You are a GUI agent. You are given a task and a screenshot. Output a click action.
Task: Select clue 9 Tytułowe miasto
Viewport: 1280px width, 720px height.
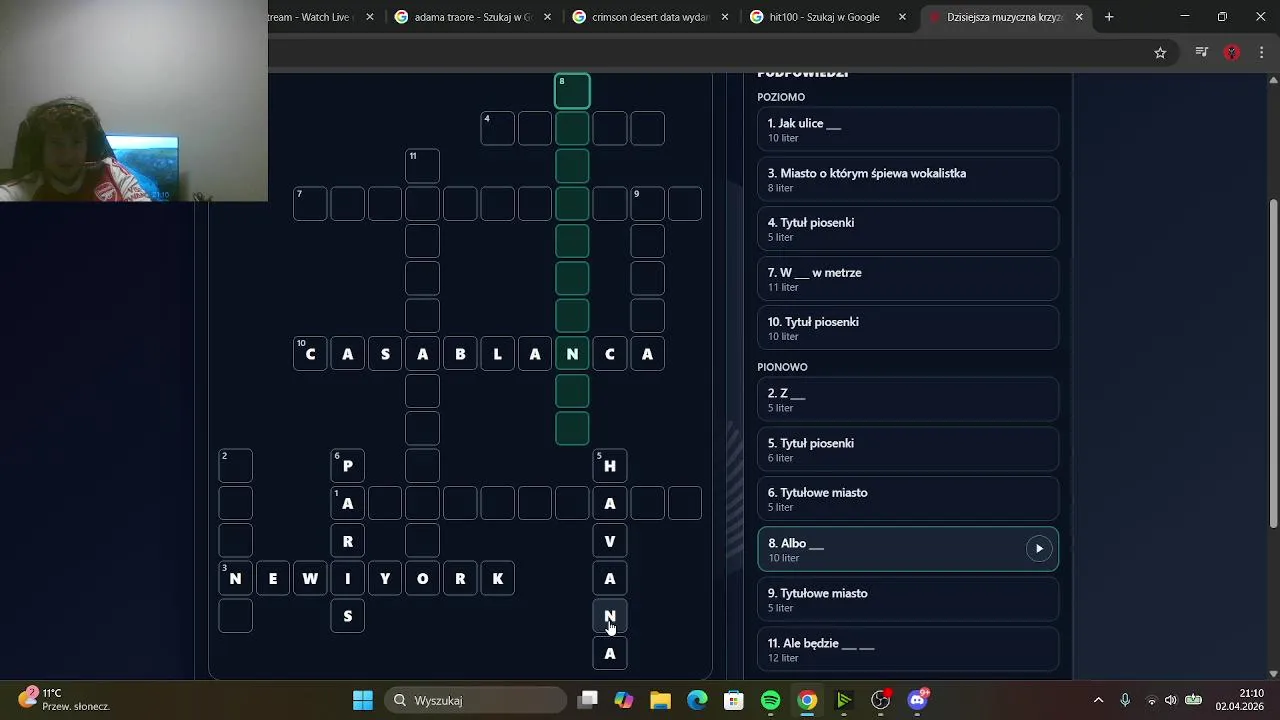[x=908, y=600]
